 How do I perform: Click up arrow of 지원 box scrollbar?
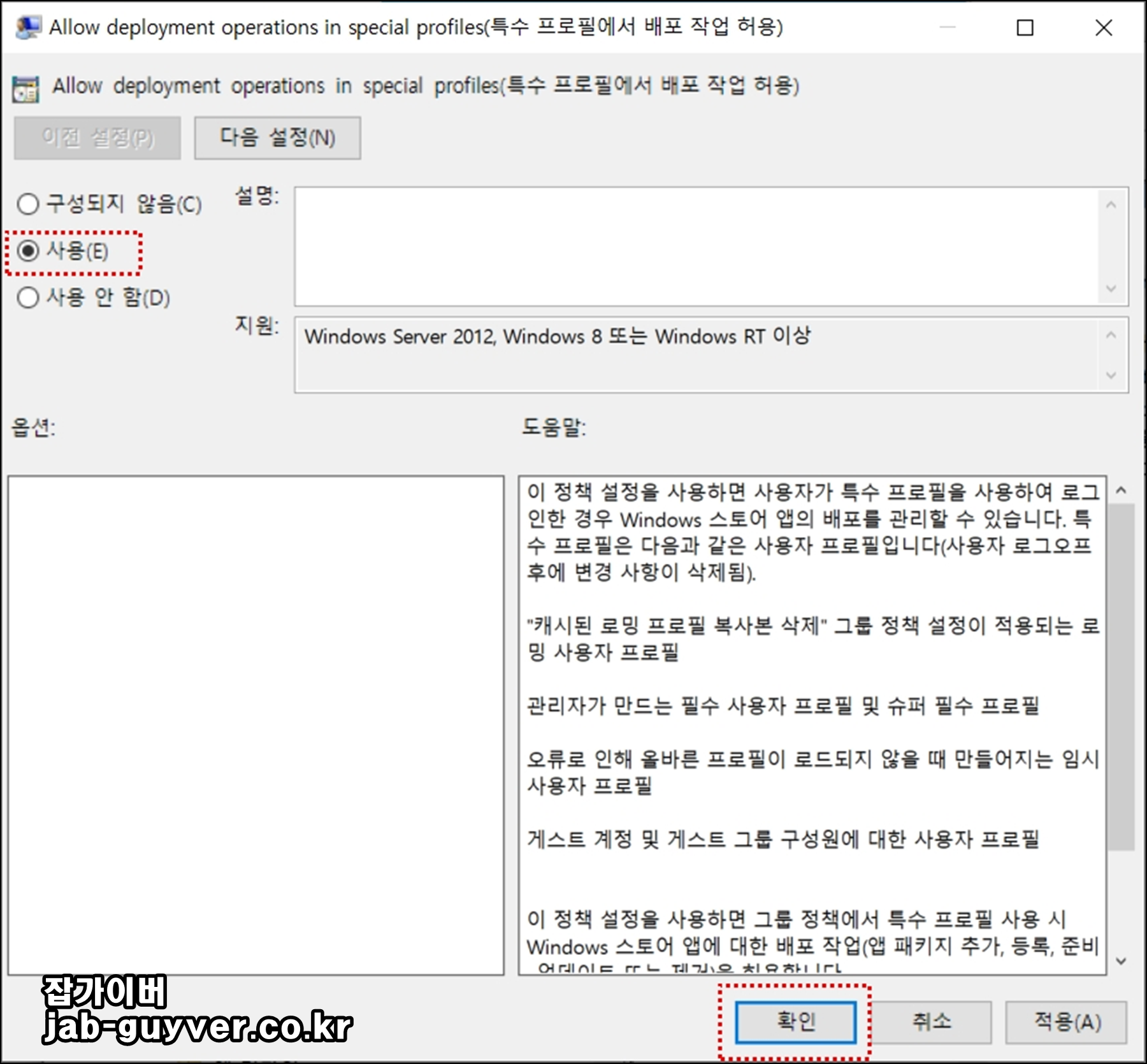point(1111,334)
